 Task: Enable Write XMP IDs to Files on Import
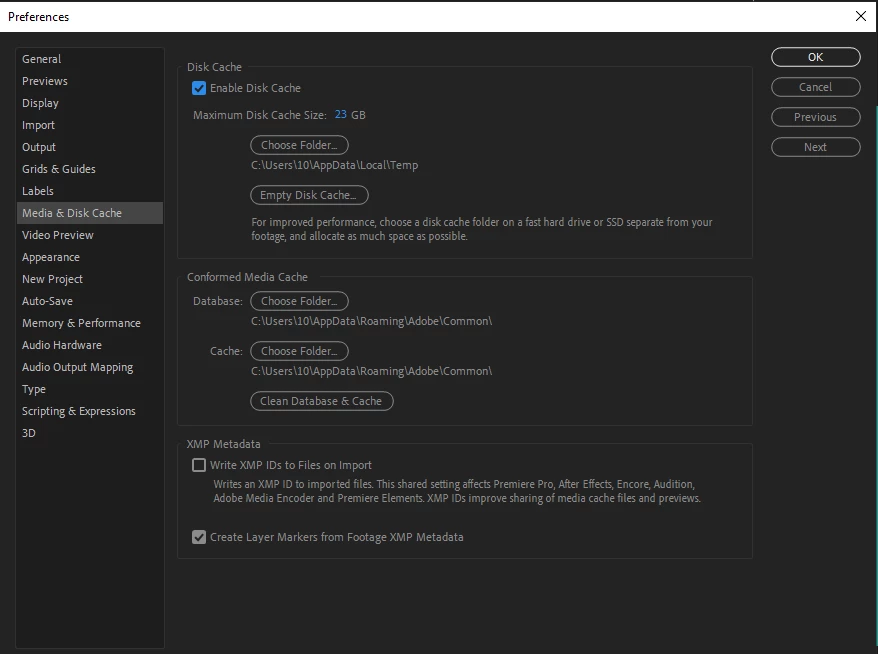(199, 465)
